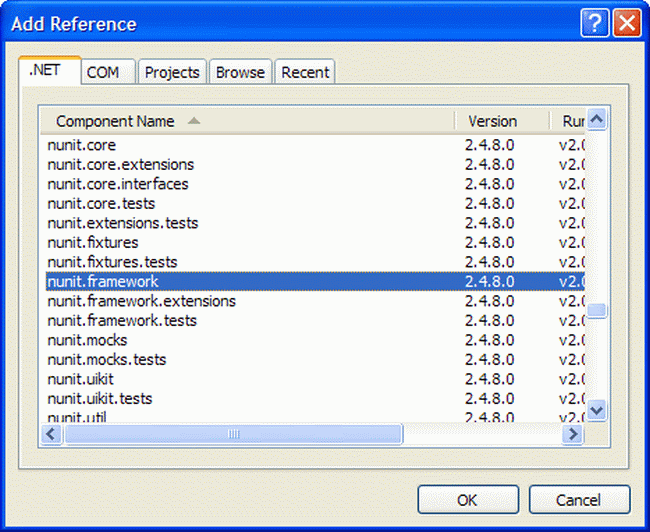Image resolution: width=650 pixels, height=532 pixels.
Task: Sort by the Version column header
Action: tap(493, 121)
